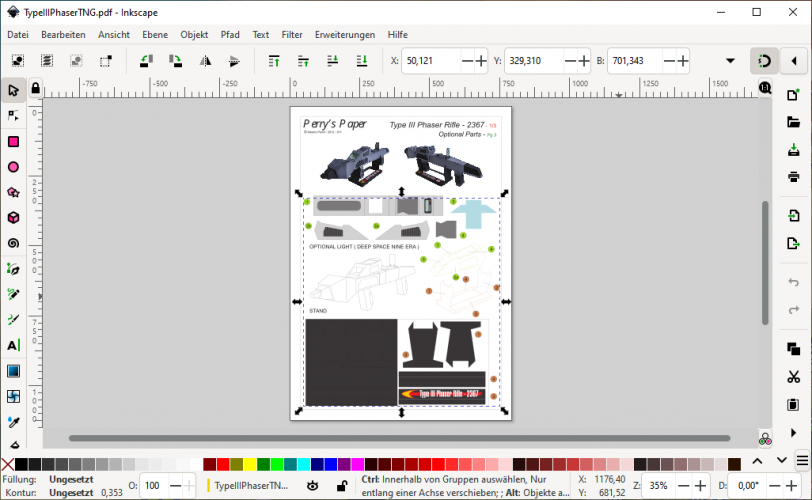This screenshot has width=812, height=500.
Task: Raise selection to top
Action: [274, 61]
